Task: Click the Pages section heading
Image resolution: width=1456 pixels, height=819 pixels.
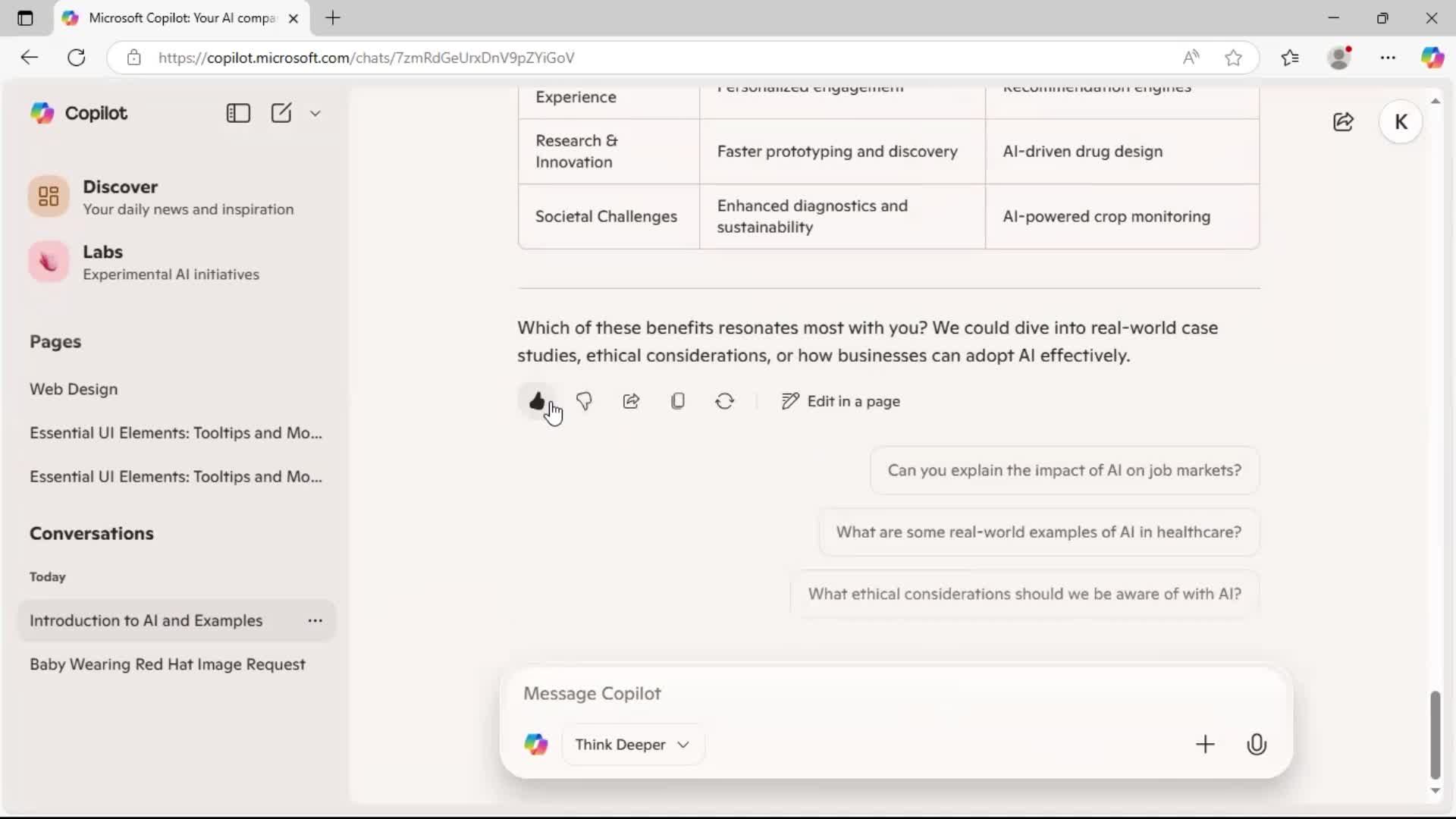Action: [55, 342]
